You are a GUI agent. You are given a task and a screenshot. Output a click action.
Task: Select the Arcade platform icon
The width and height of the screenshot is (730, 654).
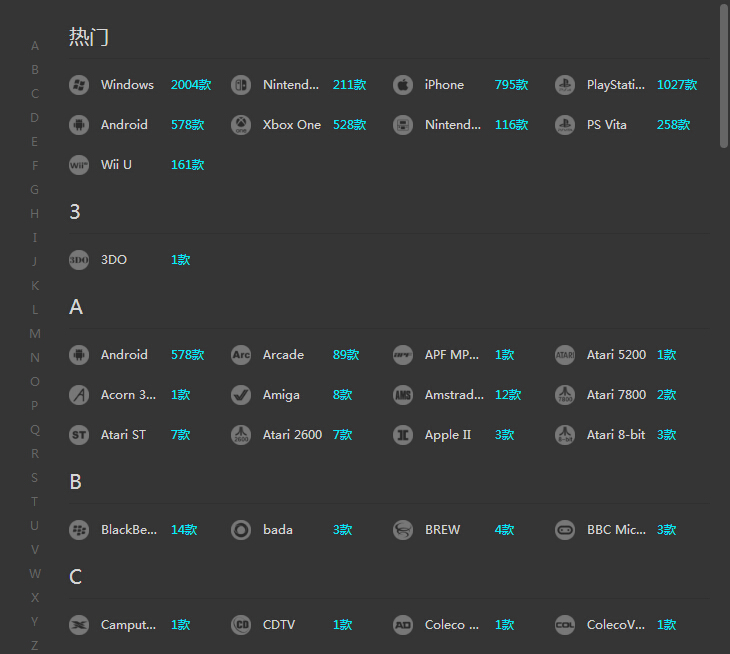tap(241, 355)
